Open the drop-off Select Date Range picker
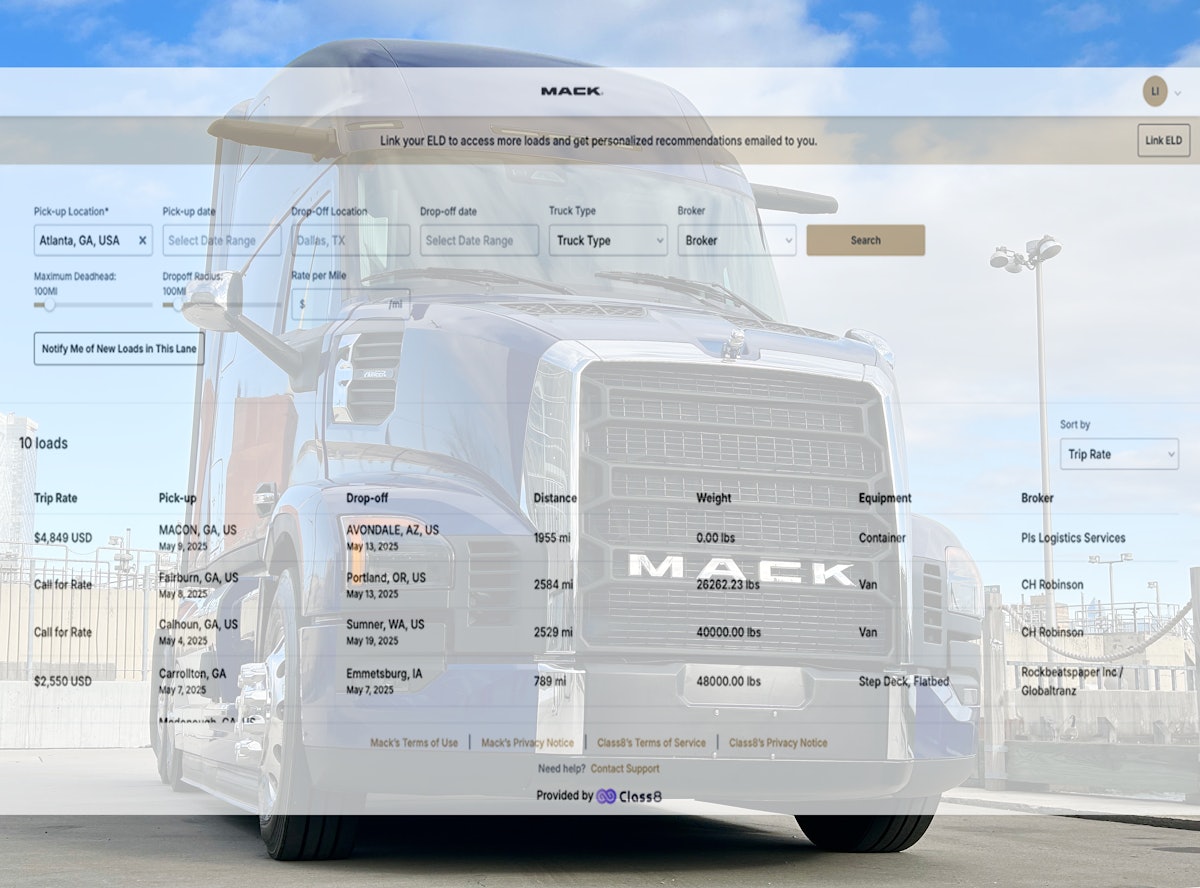This screenshot has width=1200, height=888. coord(470,240)
